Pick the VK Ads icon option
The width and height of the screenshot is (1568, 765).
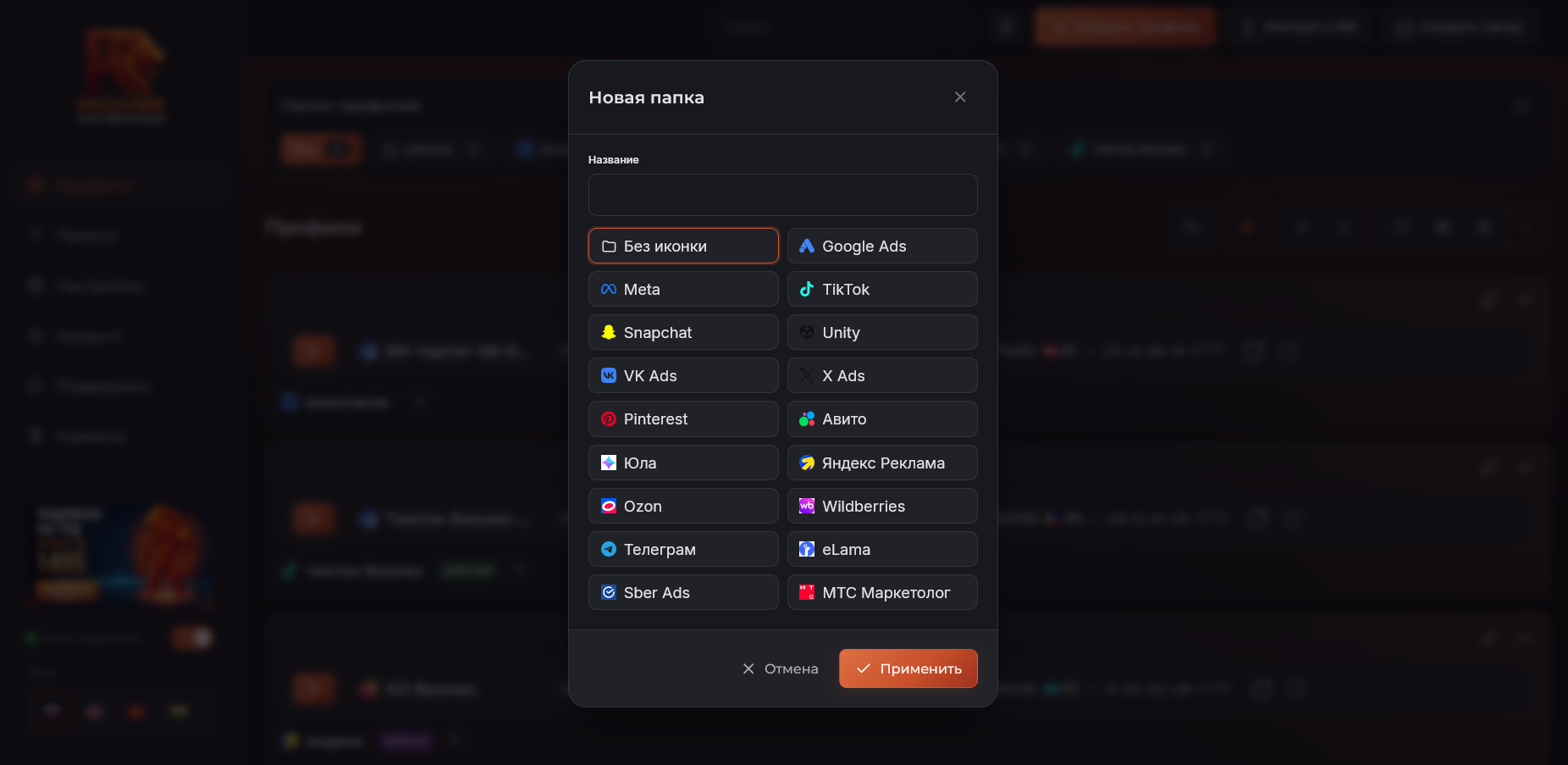pos(683,375)
